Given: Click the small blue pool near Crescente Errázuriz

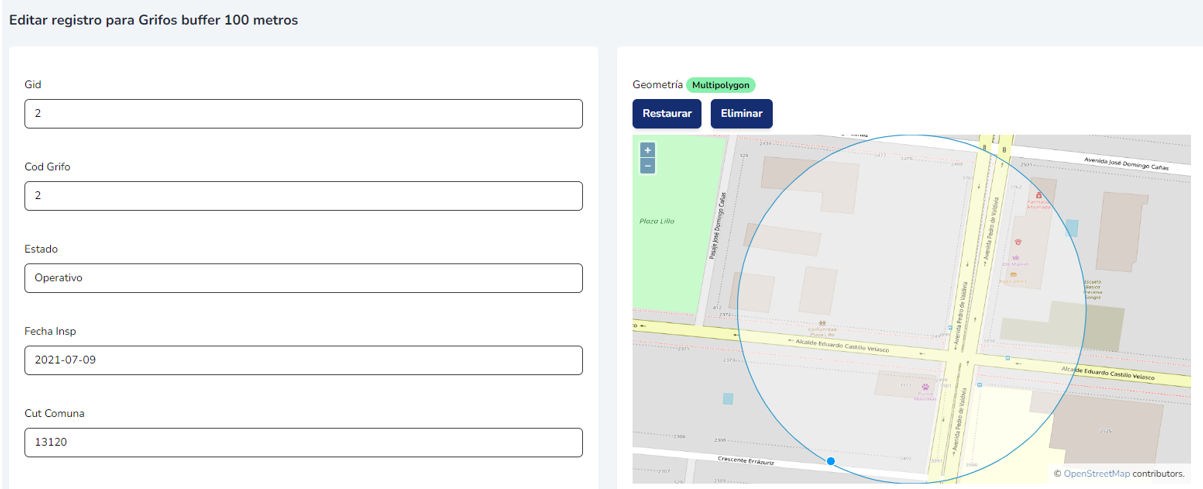Looking at the screenshot, I should click(728, 398).
